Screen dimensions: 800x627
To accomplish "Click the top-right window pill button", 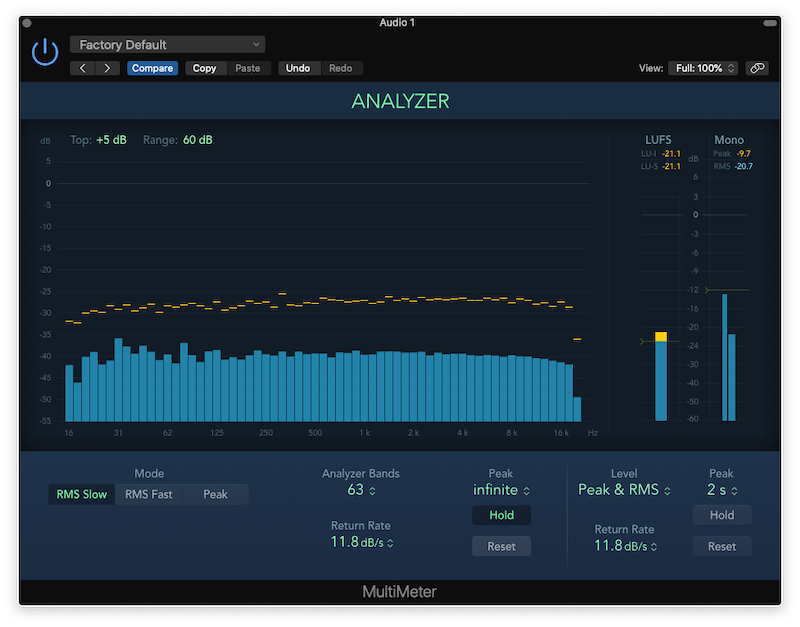I will coord(770,23).
